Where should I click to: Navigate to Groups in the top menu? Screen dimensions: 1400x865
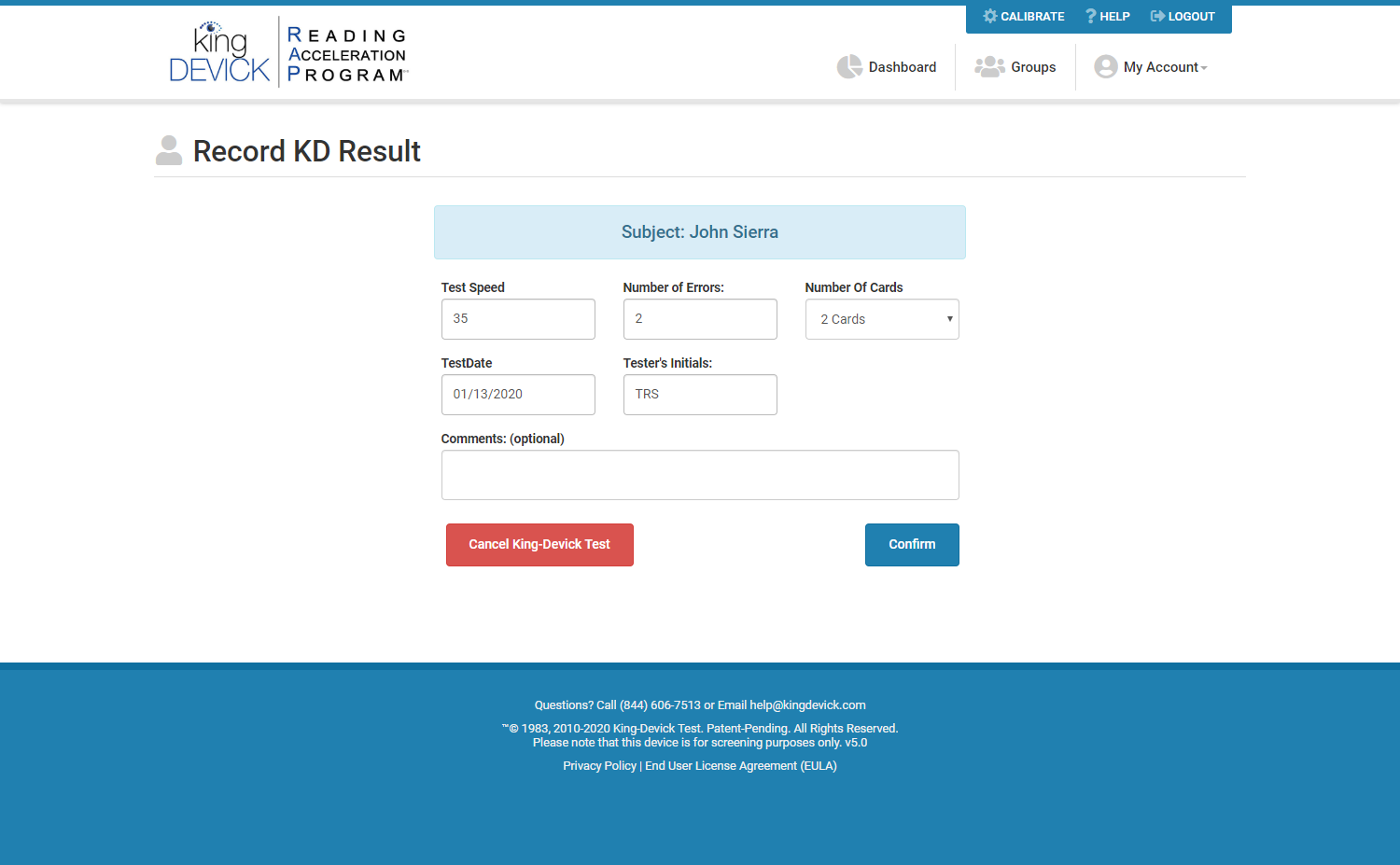tap(1033, 66)
